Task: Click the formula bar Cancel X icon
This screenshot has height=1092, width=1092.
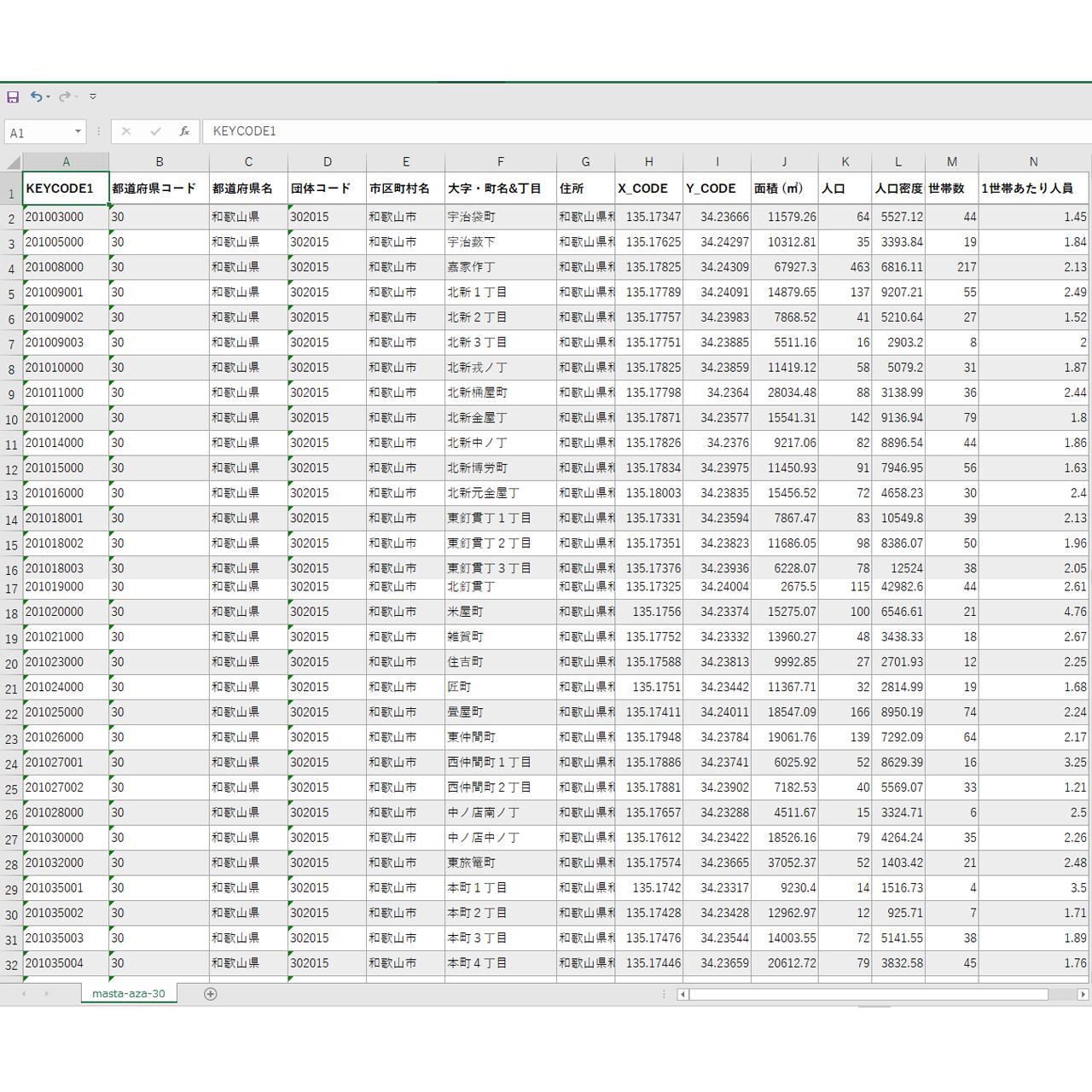Action: pyautogui.click(x=126, y=131)
